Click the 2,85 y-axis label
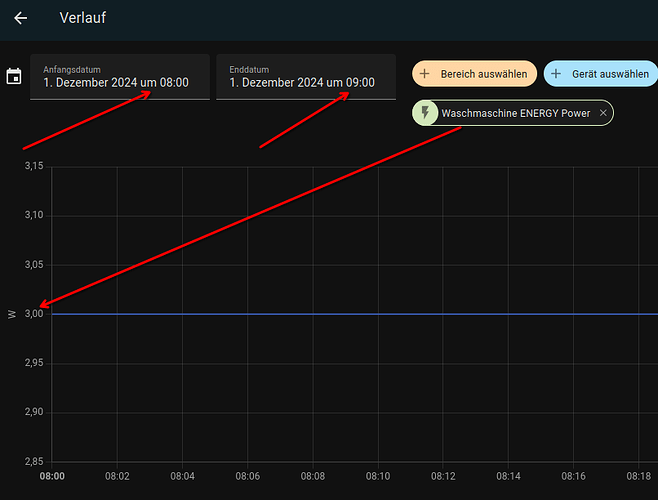 [x=34, y=461]
